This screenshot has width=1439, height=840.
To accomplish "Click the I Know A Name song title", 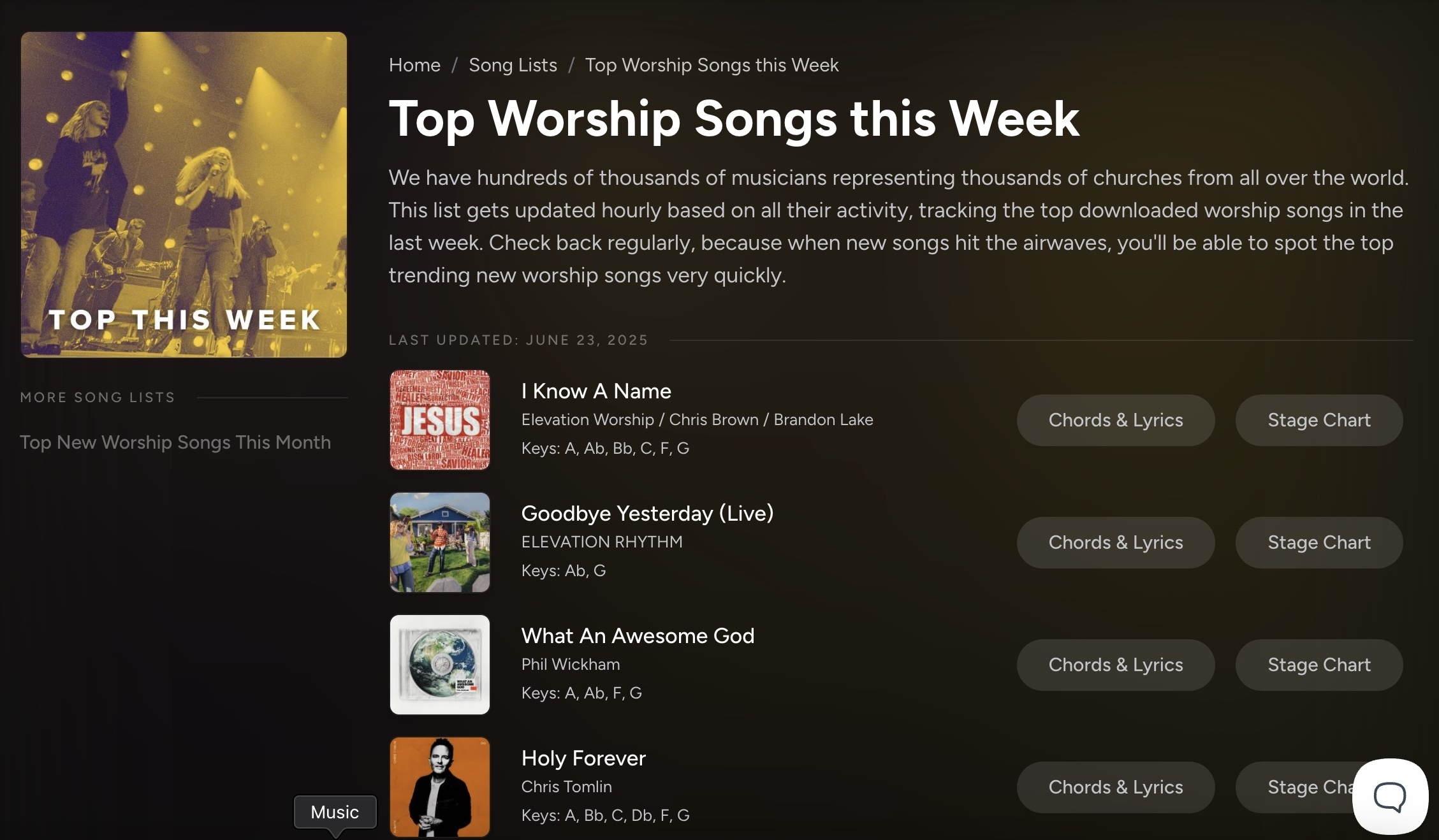I will click(596, 391).
